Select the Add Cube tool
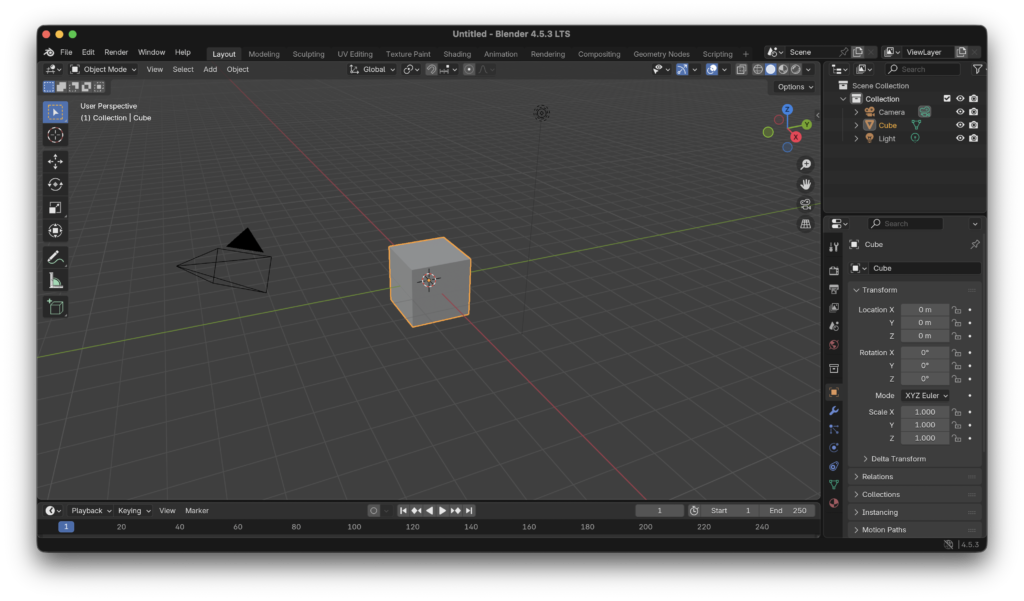 (x=56, y=307)
